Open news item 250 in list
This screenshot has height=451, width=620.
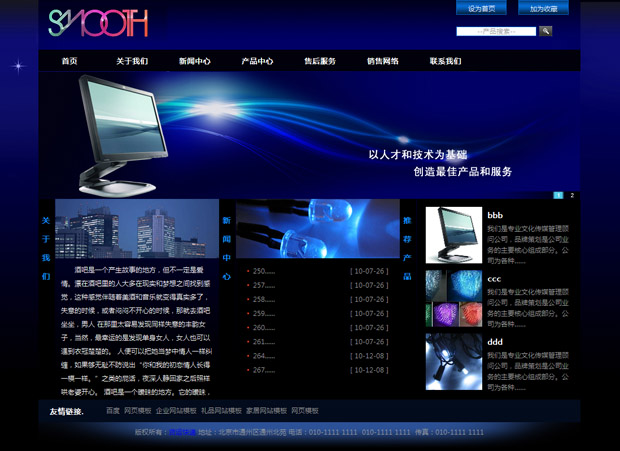(264, 271)
